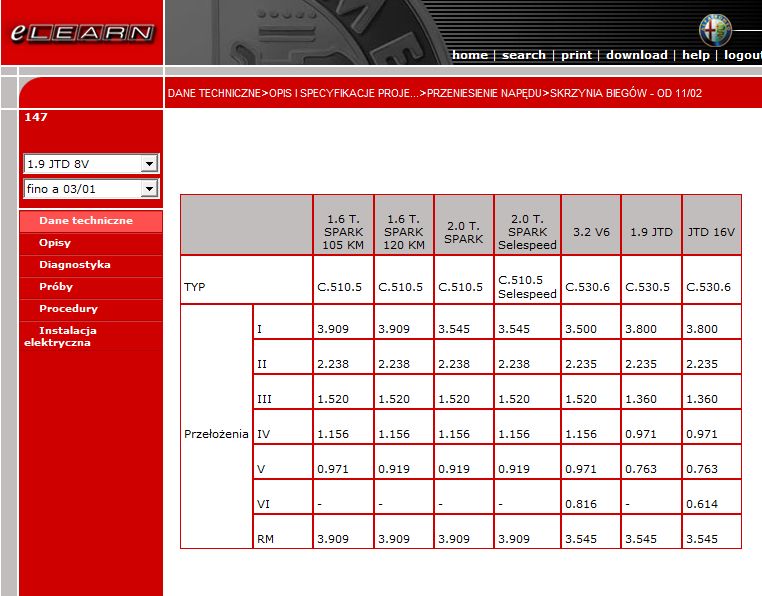Viewport: 762px width, 596px height.
Task: Select Instalacja elektryczna menu item
Action: coord(91,336)
